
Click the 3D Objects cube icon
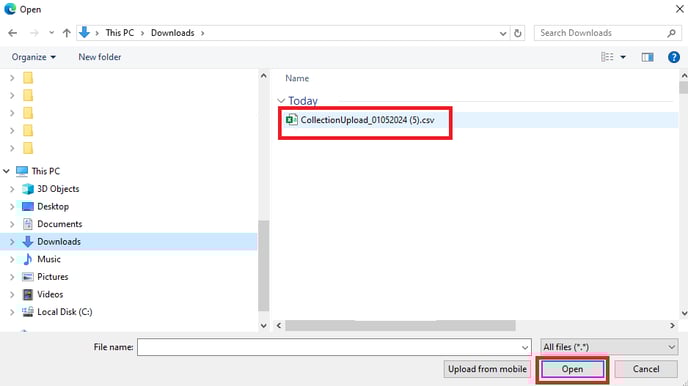[x=28, y=189]
